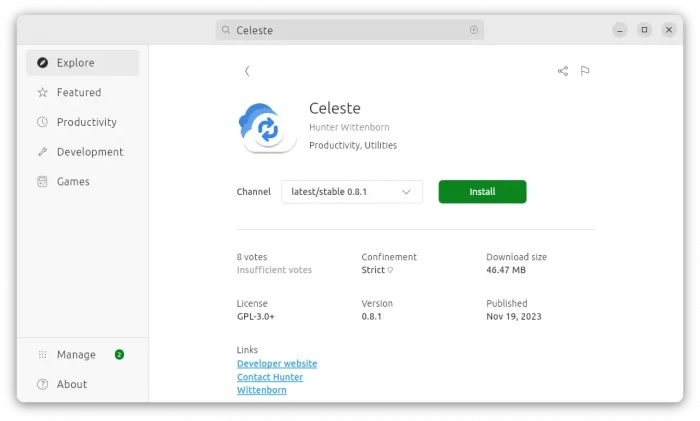Click the Featured star icon

[42, 92]
